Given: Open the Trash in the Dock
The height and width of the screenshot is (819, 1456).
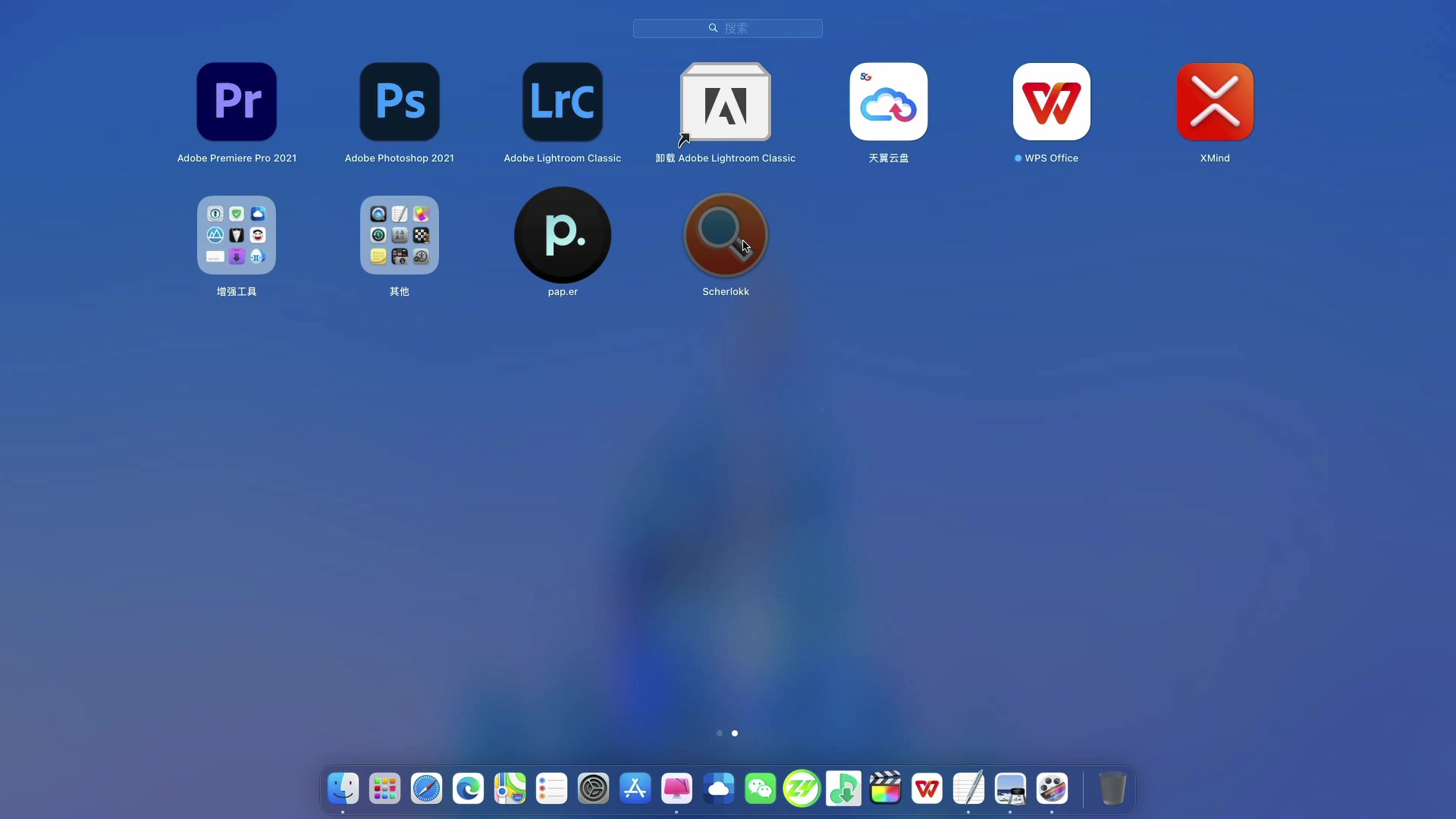Looking at the screenshot, I should click(x=1112, y=789).
